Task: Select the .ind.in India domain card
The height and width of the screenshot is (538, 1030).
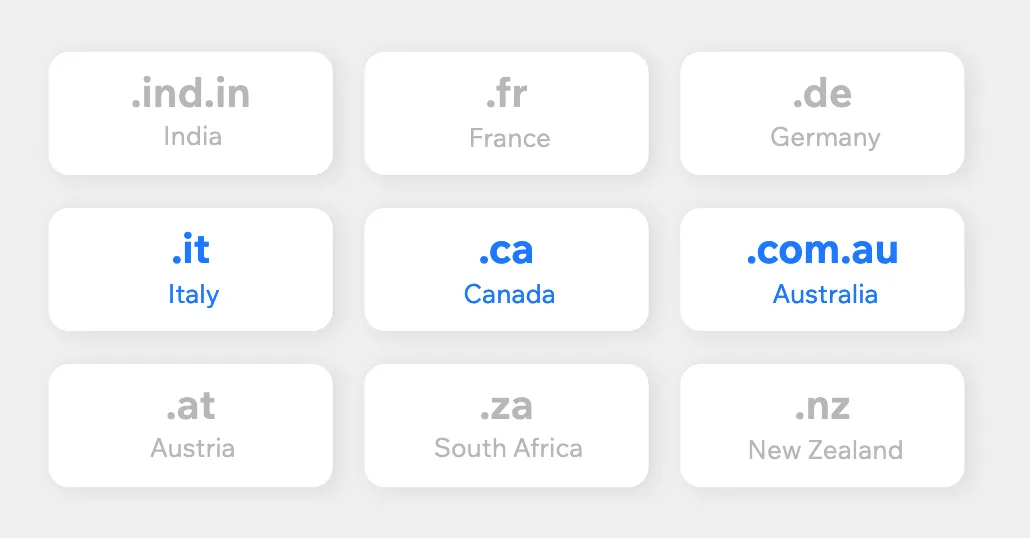Action: (x=190, y=113)
